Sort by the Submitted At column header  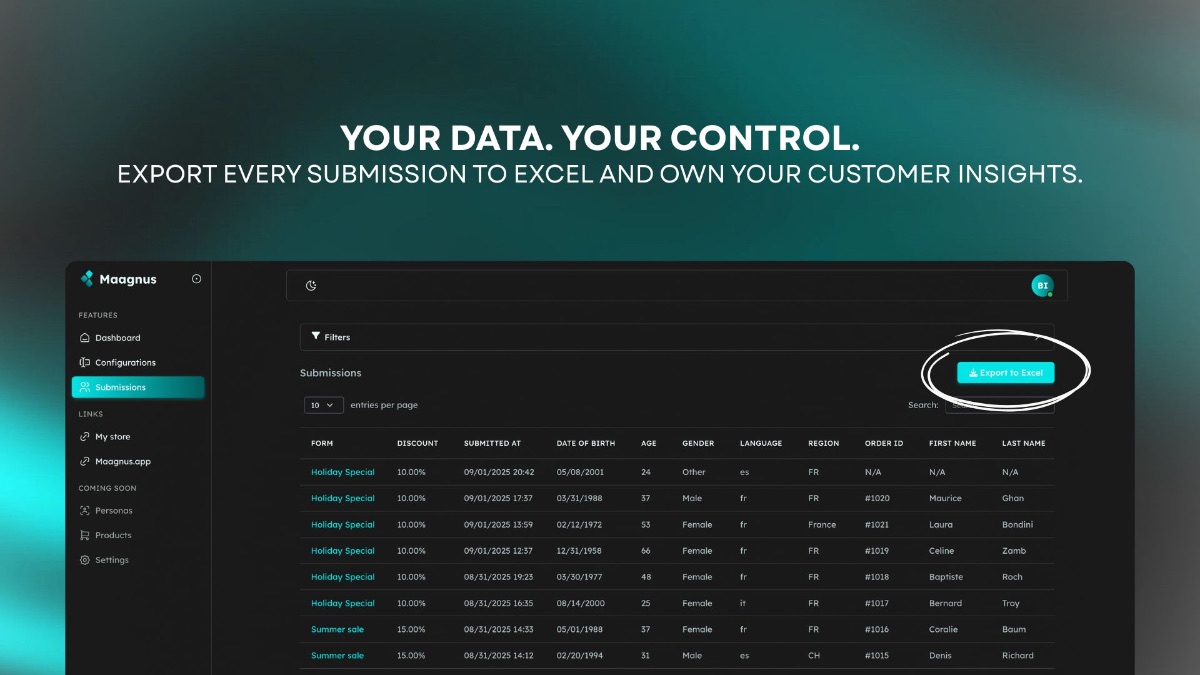(492, 443)
